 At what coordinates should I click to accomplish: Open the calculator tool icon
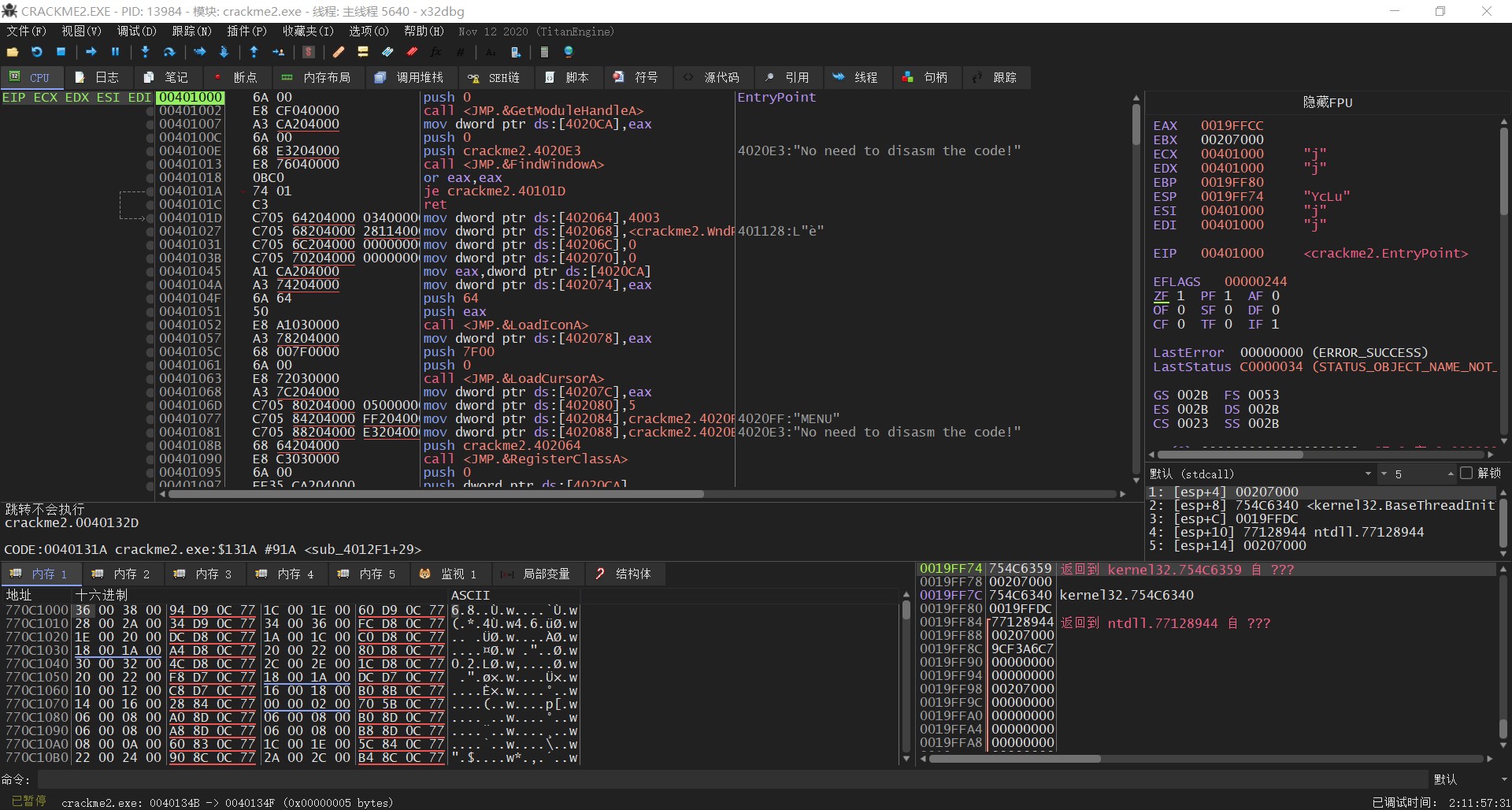pyautogui.click(x=544, y=52)
